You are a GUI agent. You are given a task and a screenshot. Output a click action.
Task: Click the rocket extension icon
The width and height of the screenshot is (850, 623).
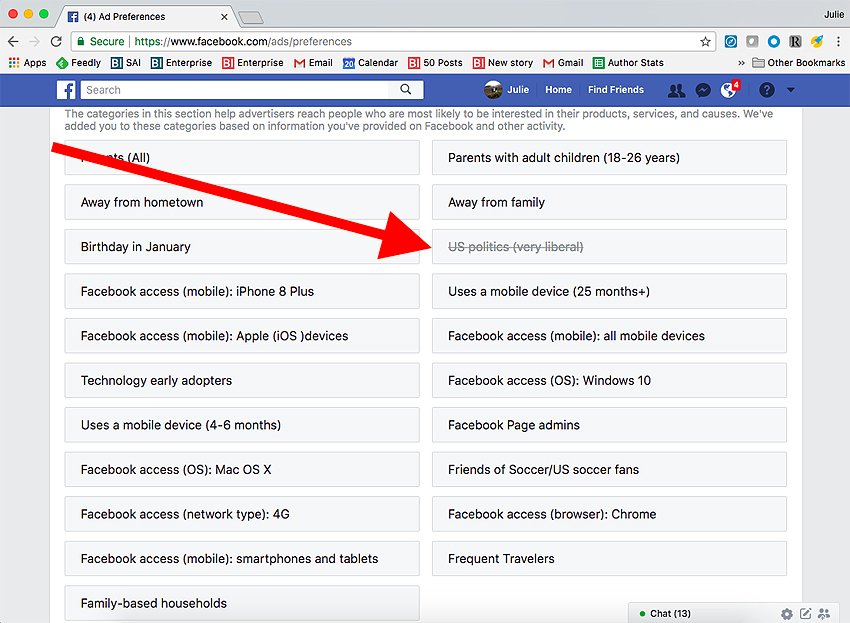tap(817, 42)
